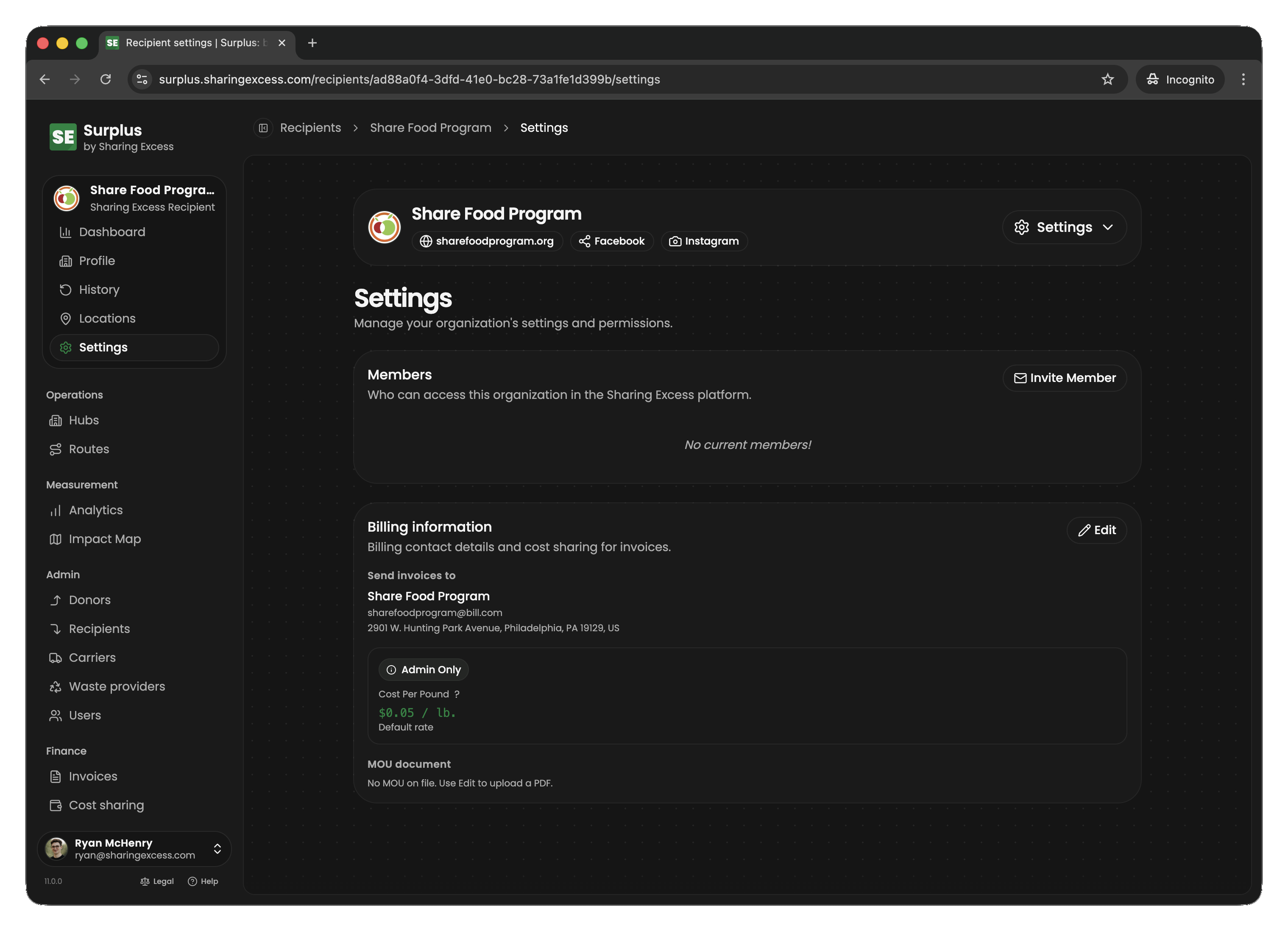Viewport: 1288px width, 931px height.
Task: Select the Locations pin icon
Action: (65, 319)
